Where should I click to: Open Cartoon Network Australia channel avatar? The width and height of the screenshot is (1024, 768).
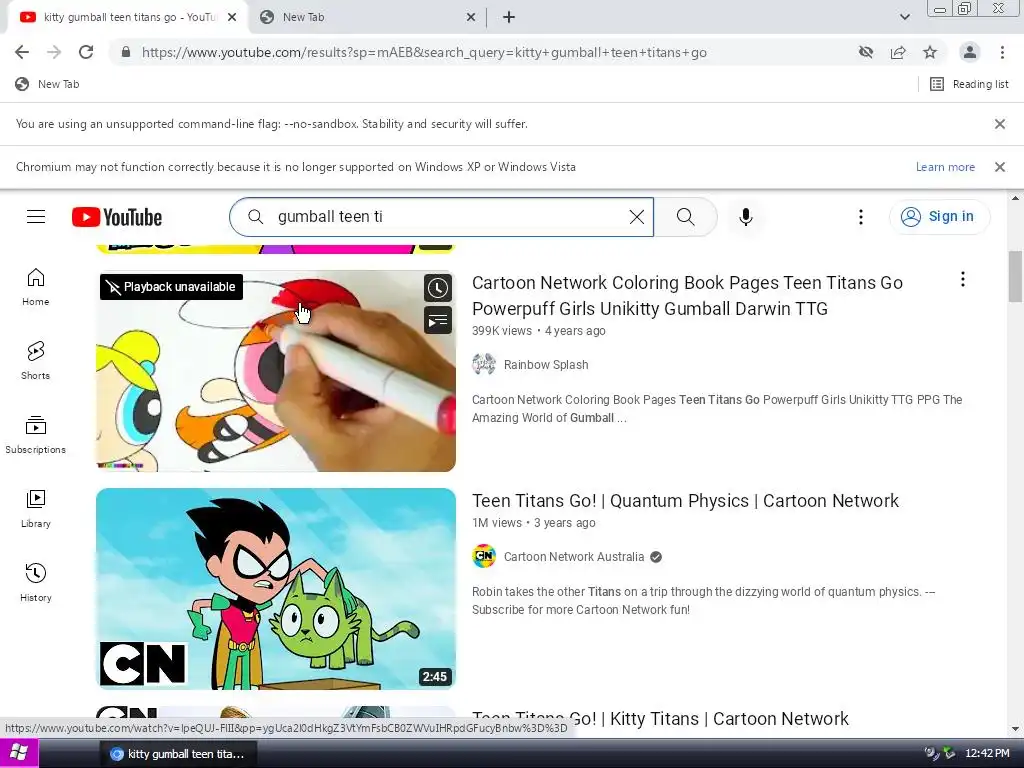(x=484, y=556)
